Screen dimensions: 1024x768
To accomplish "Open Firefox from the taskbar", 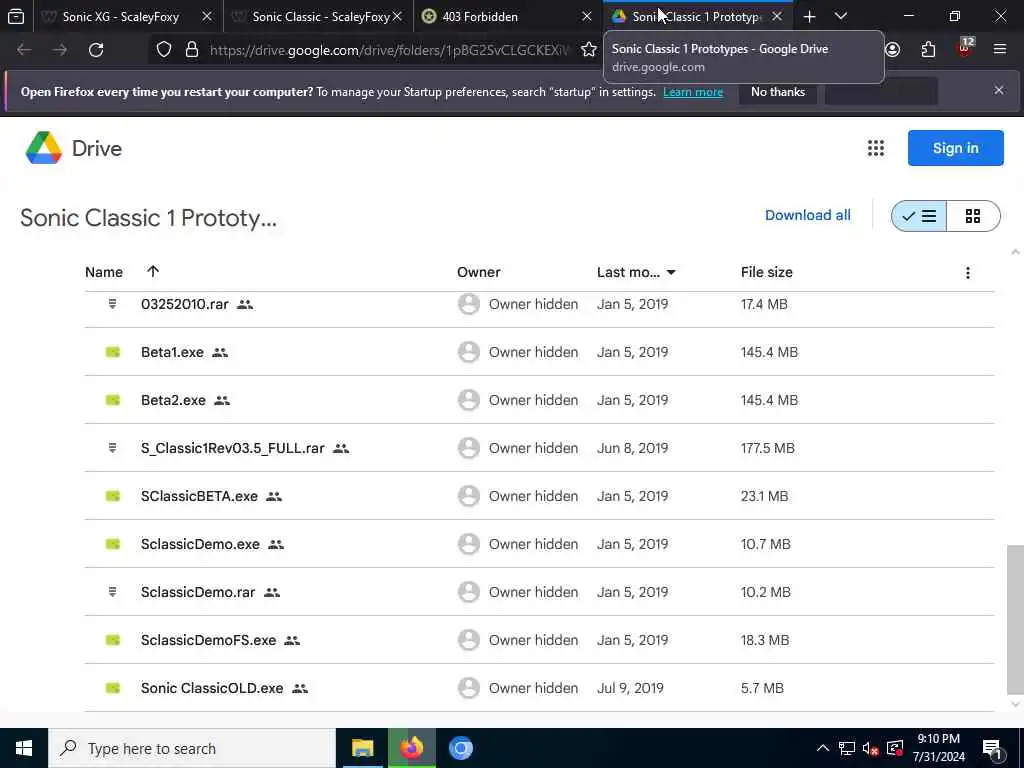I will coord(411,748).
